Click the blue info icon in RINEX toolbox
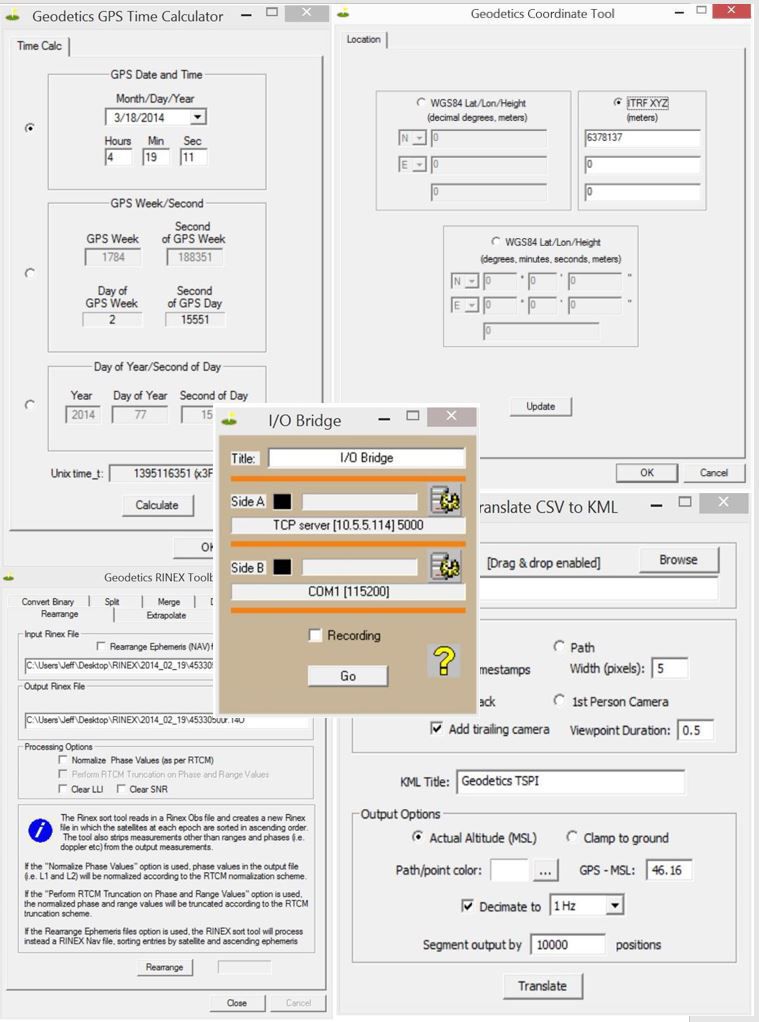Image resolution: width=759 pixels, height=1022 pixels. click(x=40, y=829)
